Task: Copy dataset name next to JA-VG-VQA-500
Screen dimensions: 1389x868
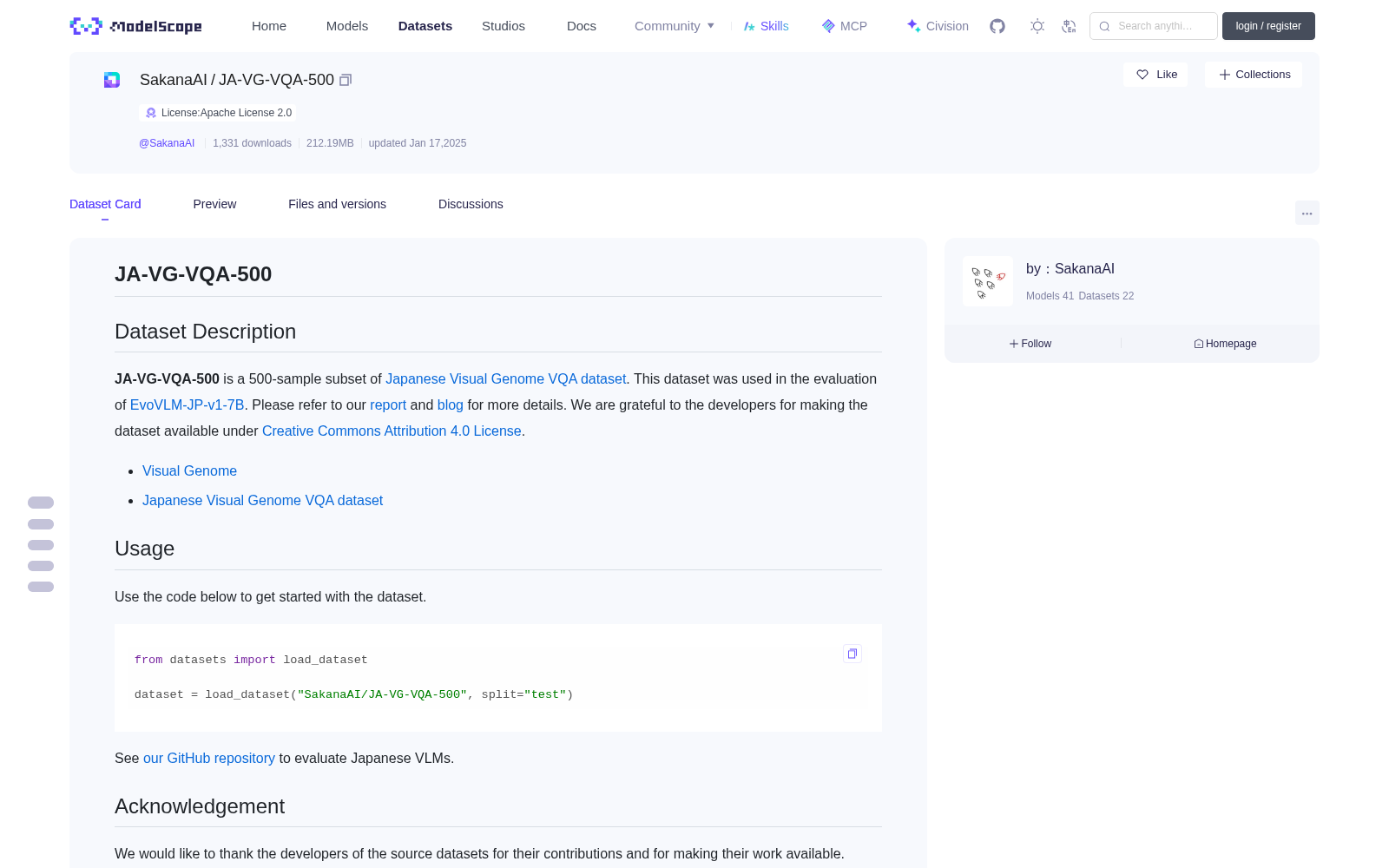Action: point(346,80)
